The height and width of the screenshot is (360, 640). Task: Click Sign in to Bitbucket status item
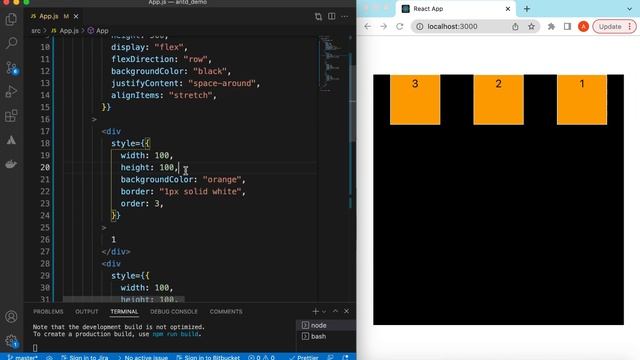208,357
